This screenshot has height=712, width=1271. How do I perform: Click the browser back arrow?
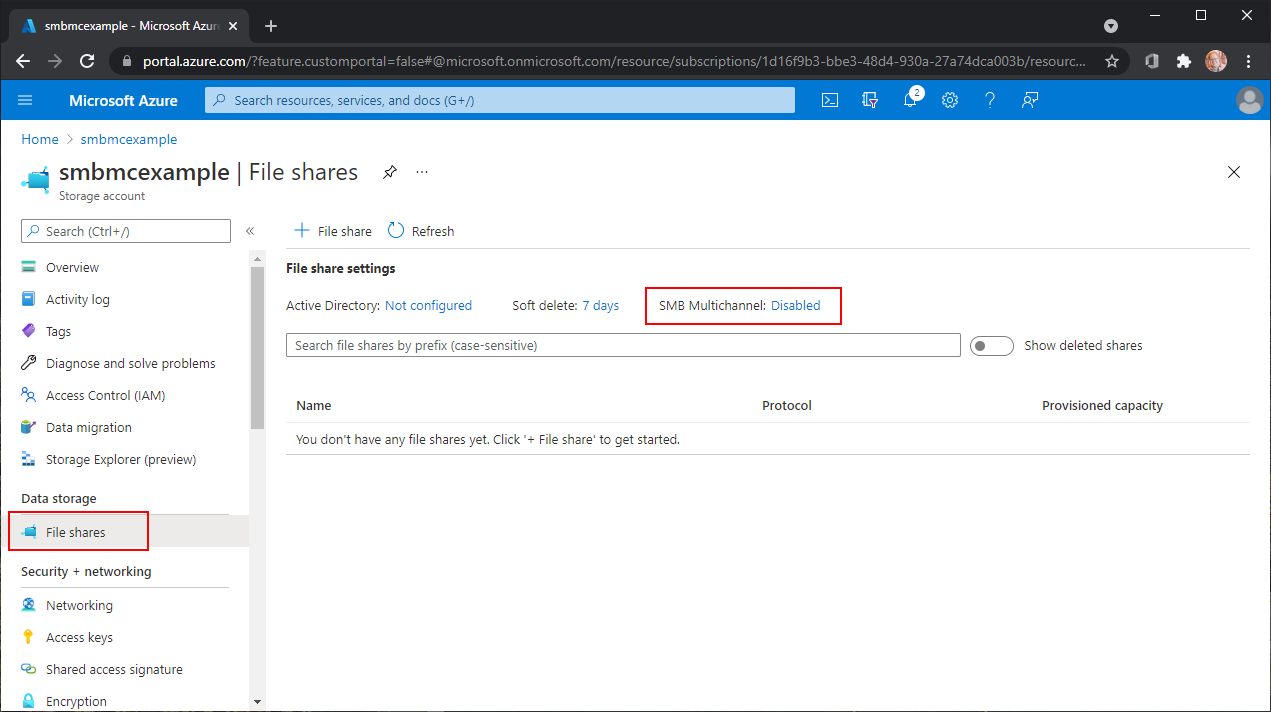pyautogui.click(x=23, y=61)
